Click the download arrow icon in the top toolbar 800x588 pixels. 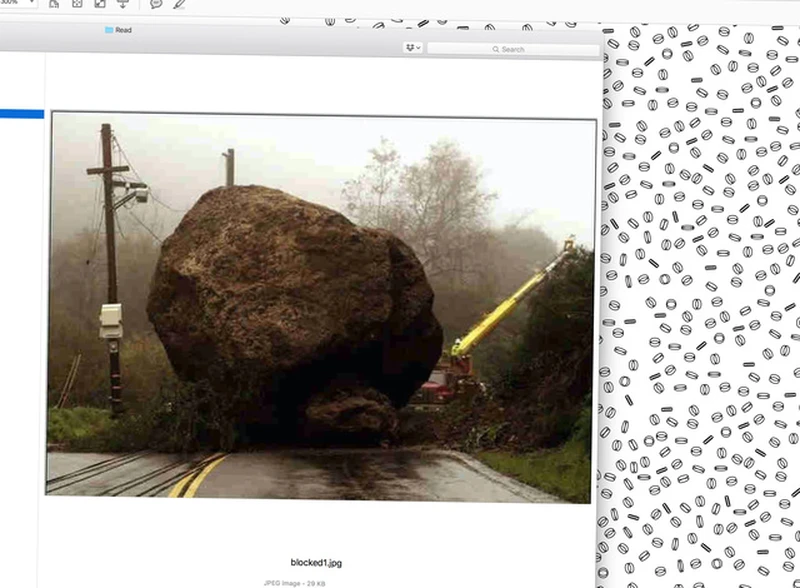[123, 4]
